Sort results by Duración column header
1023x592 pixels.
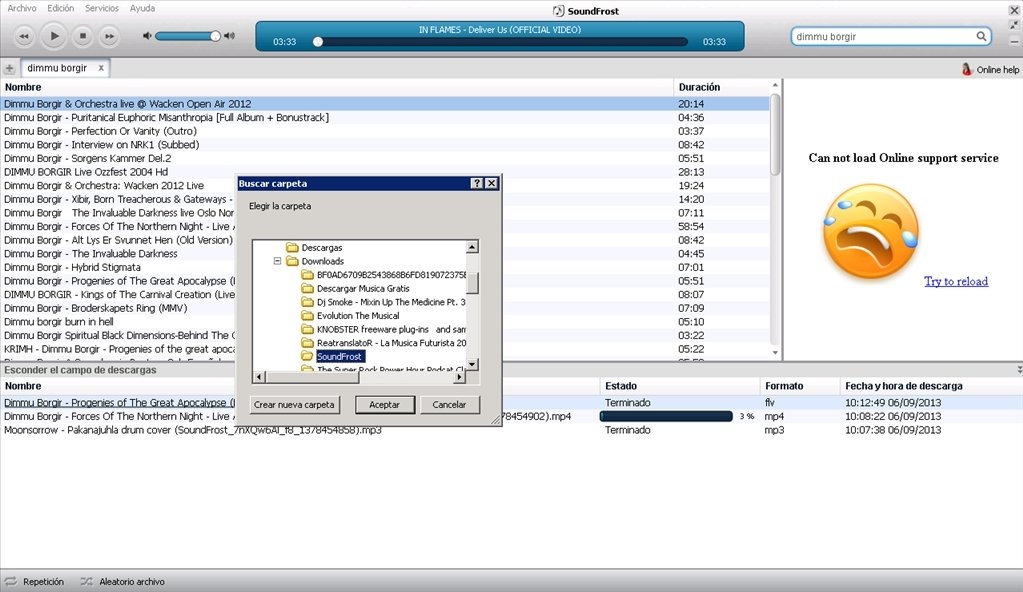(722, 87)
